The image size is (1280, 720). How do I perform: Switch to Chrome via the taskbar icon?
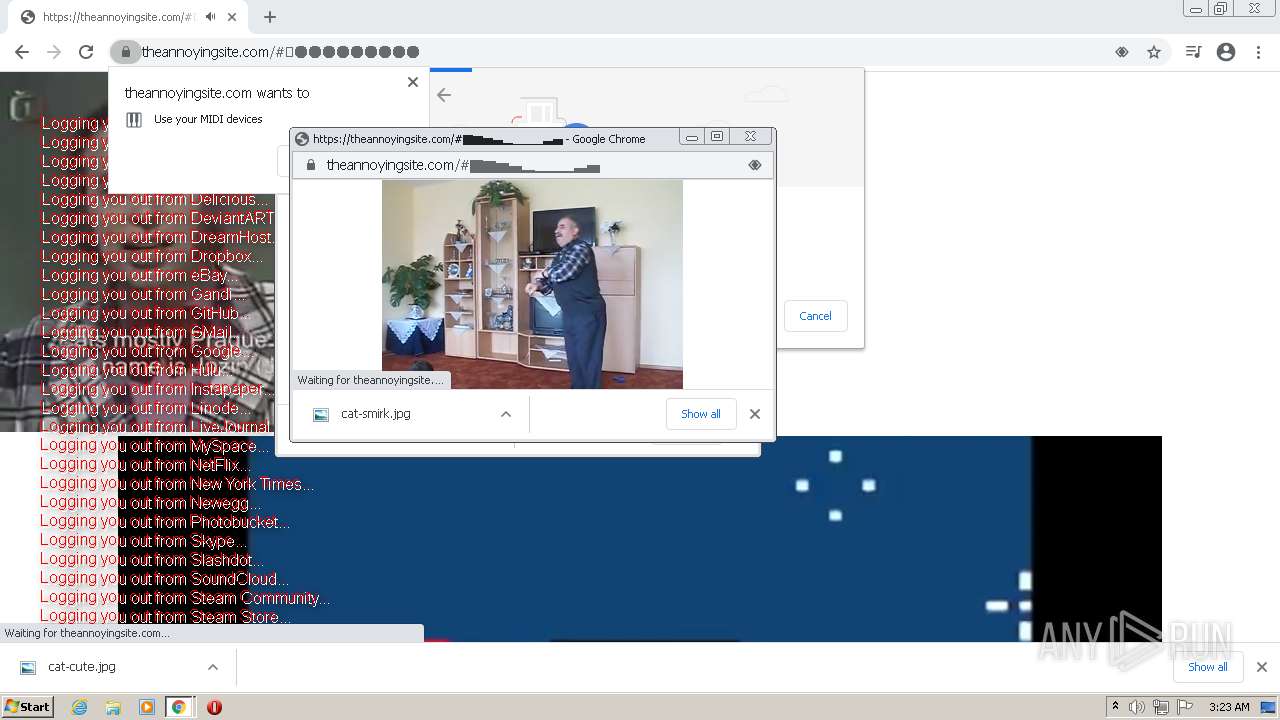(179, 707)
